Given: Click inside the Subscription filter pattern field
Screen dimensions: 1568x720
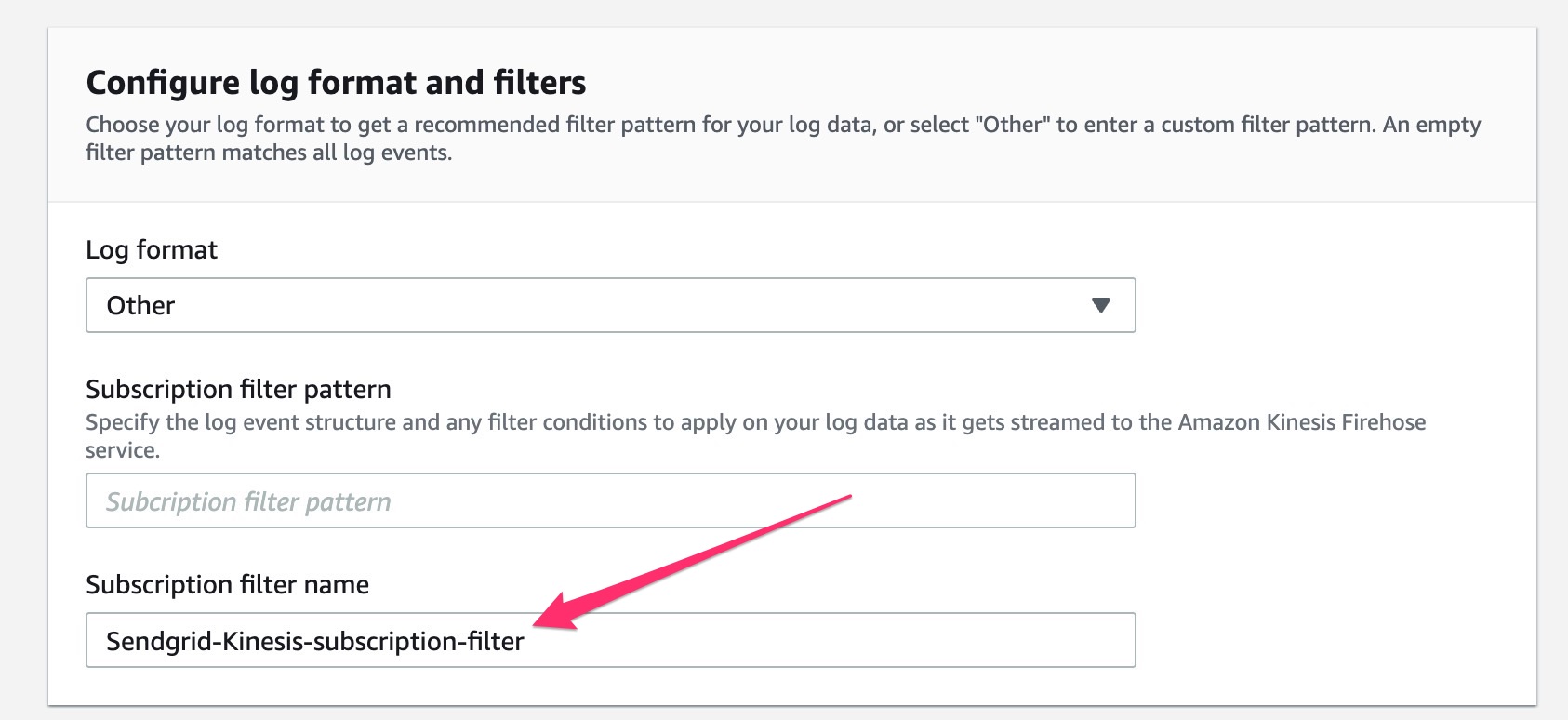Looking at the screenshot, I should (609, 500).
